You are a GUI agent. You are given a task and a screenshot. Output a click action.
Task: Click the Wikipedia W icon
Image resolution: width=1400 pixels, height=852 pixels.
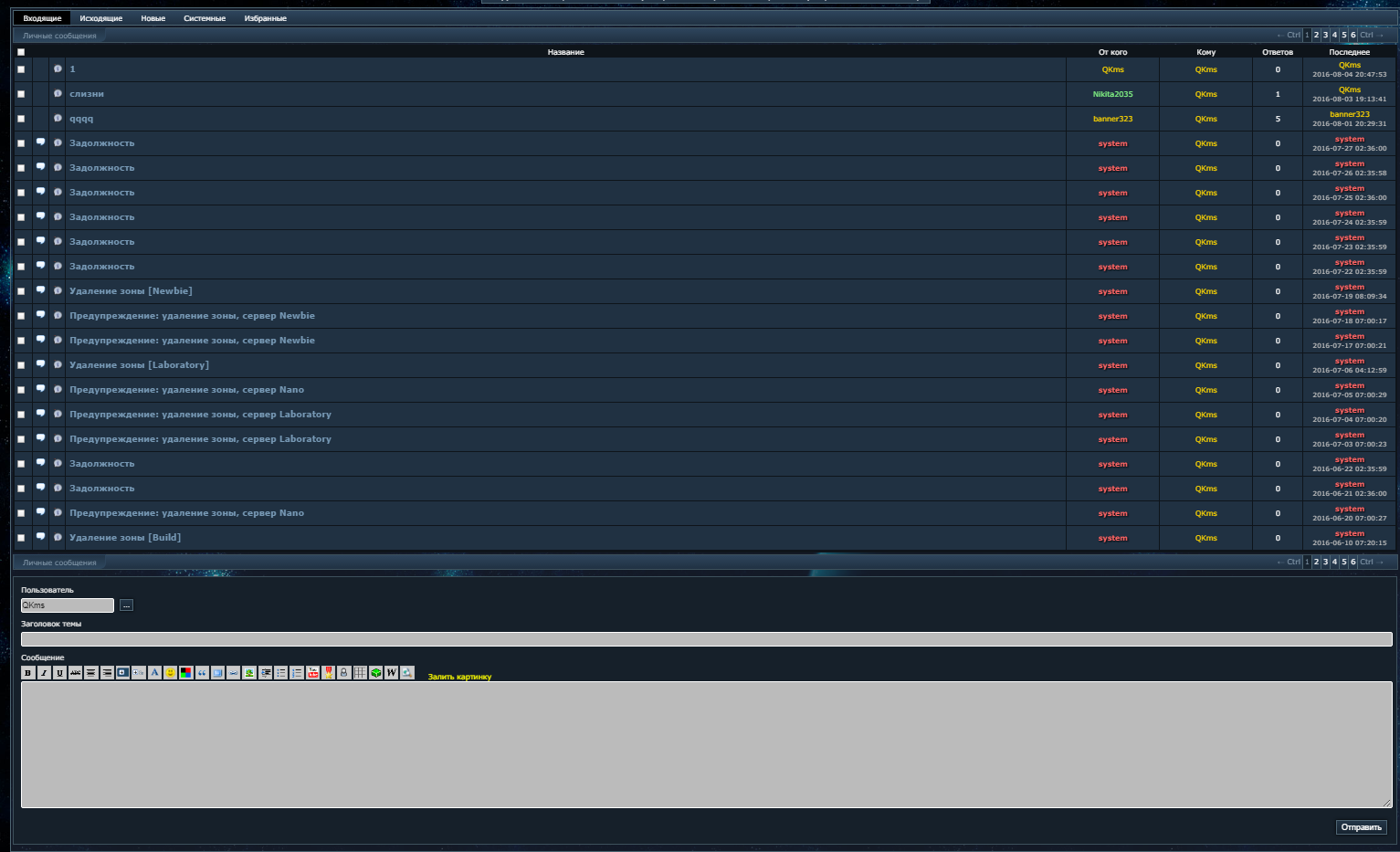391,673
